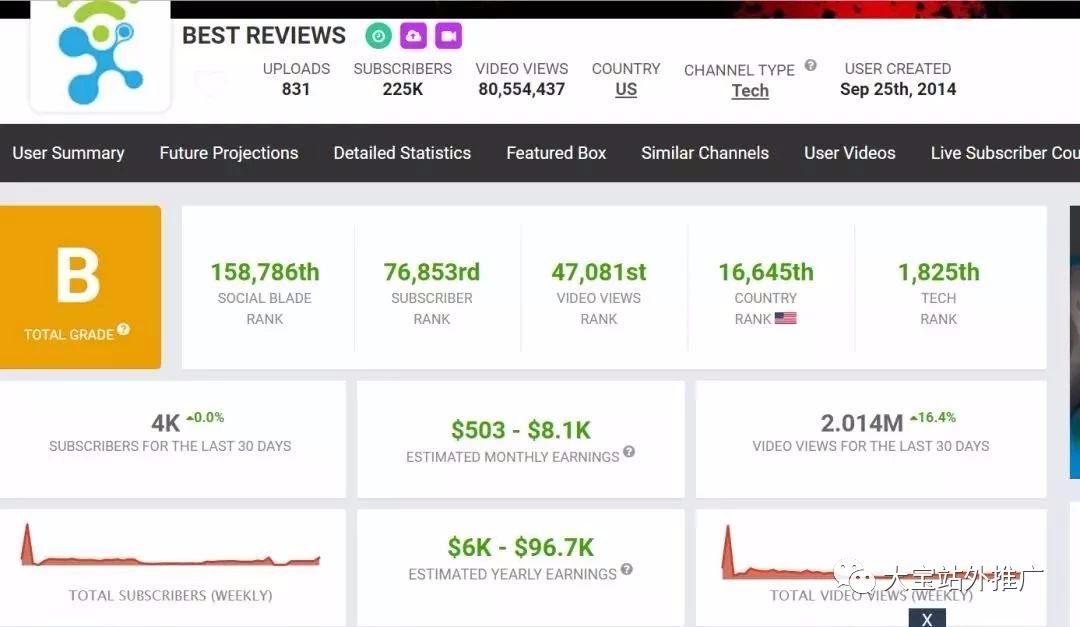Viewport: 1080px width, 627px height.
Task: Open Live Subscriber Count tab
Action: (1005, 153)
